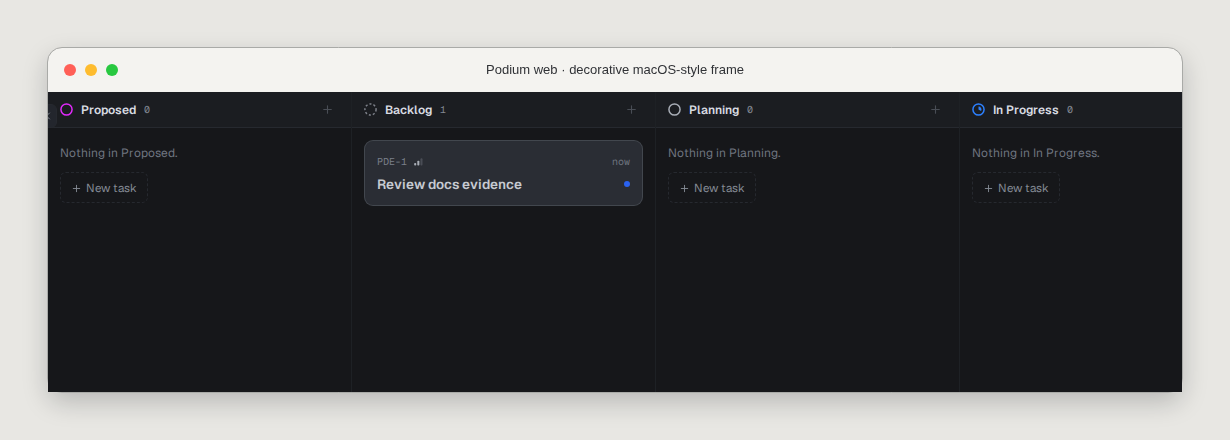Maximize the window with green button
1230x440 pixels.
click(112, 70)
